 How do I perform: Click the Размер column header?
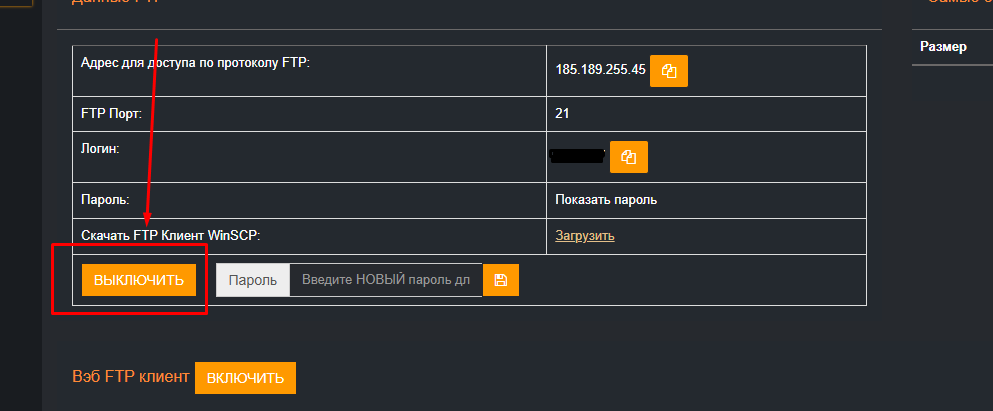[x=943, y=46]
